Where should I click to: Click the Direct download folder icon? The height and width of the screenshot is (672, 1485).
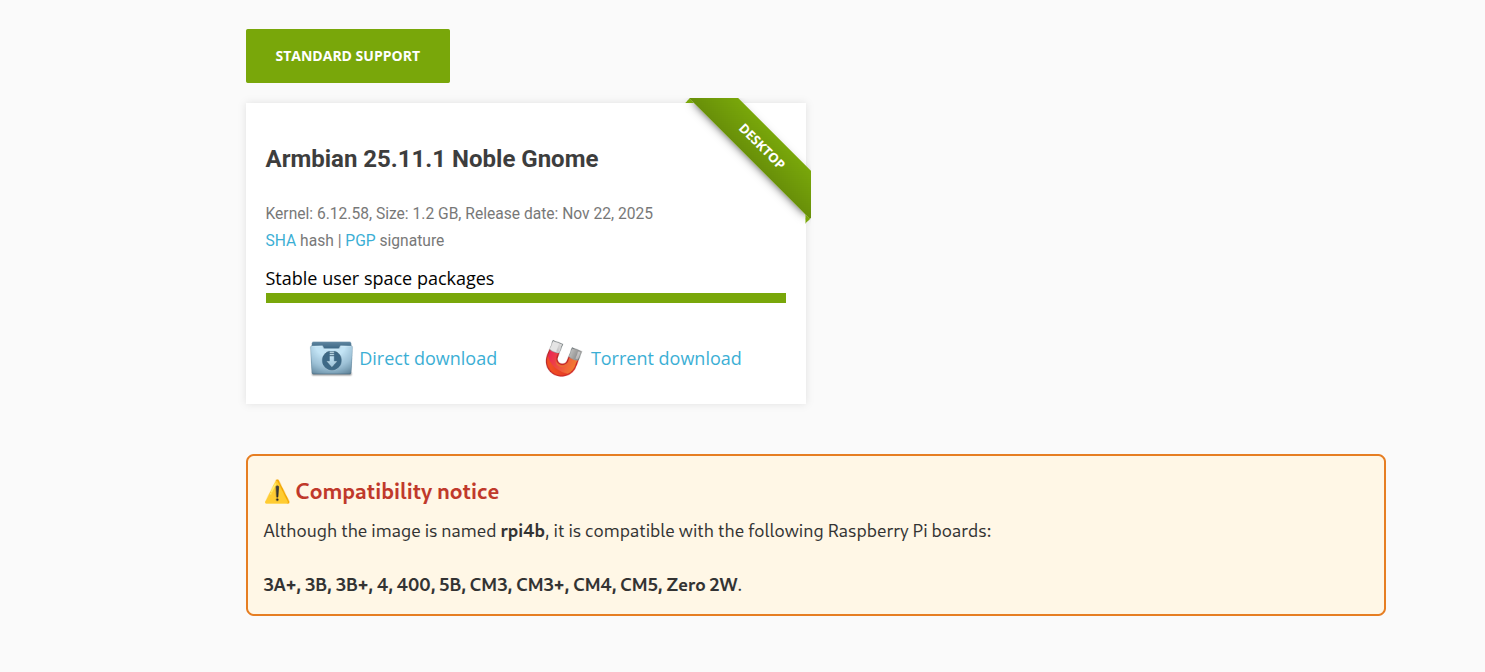point(331,358)
